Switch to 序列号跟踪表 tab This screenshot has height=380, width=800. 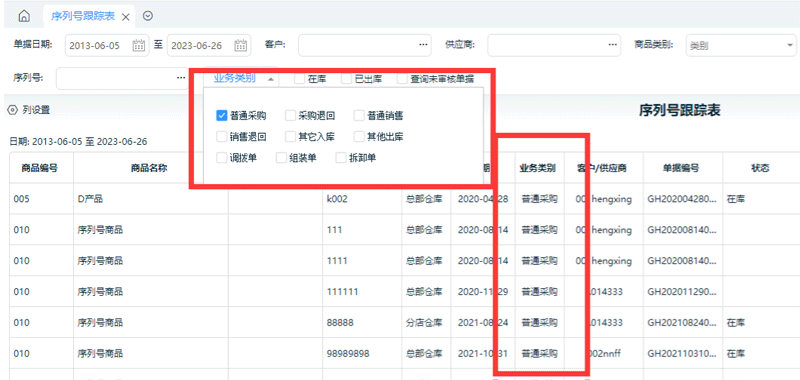point(83,16)
